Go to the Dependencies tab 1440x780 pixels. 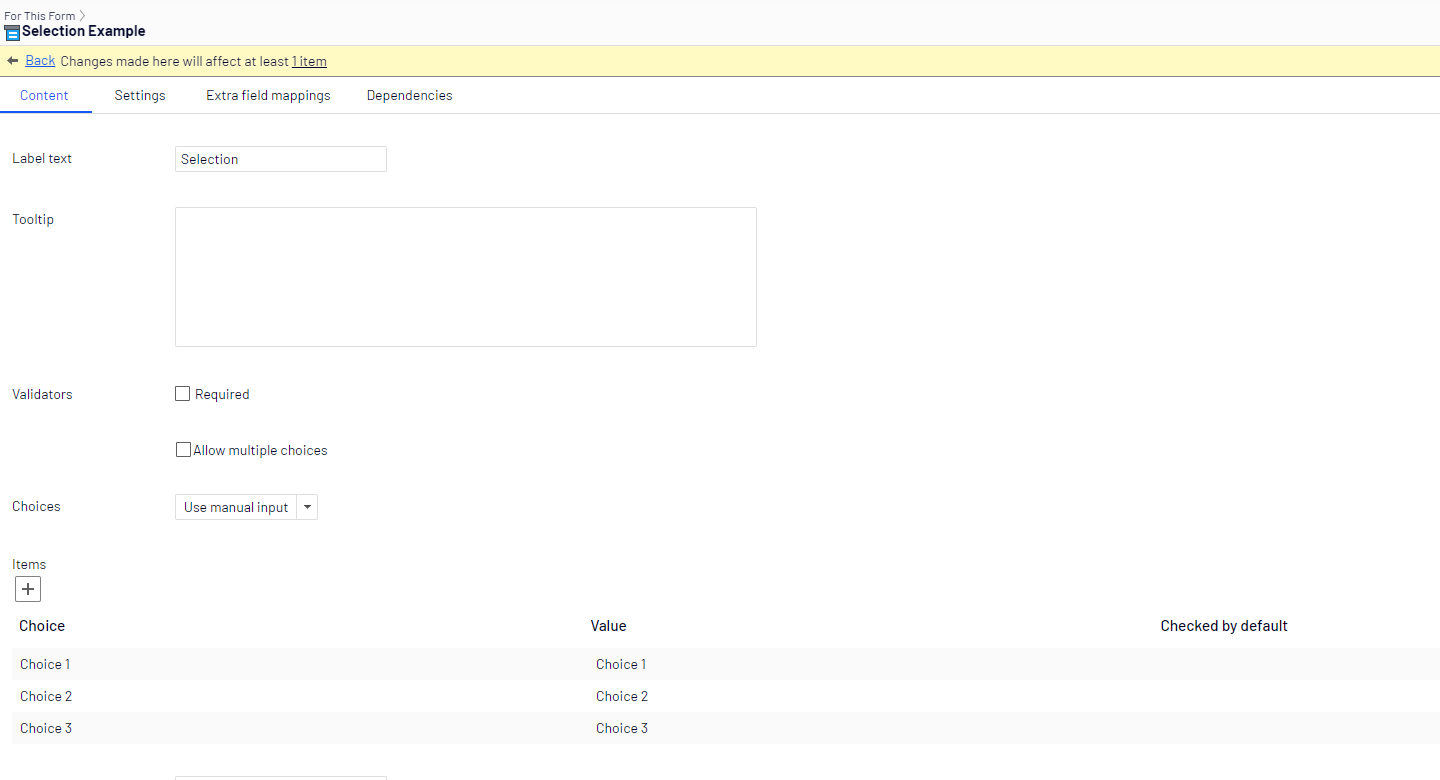click(409, 95)
